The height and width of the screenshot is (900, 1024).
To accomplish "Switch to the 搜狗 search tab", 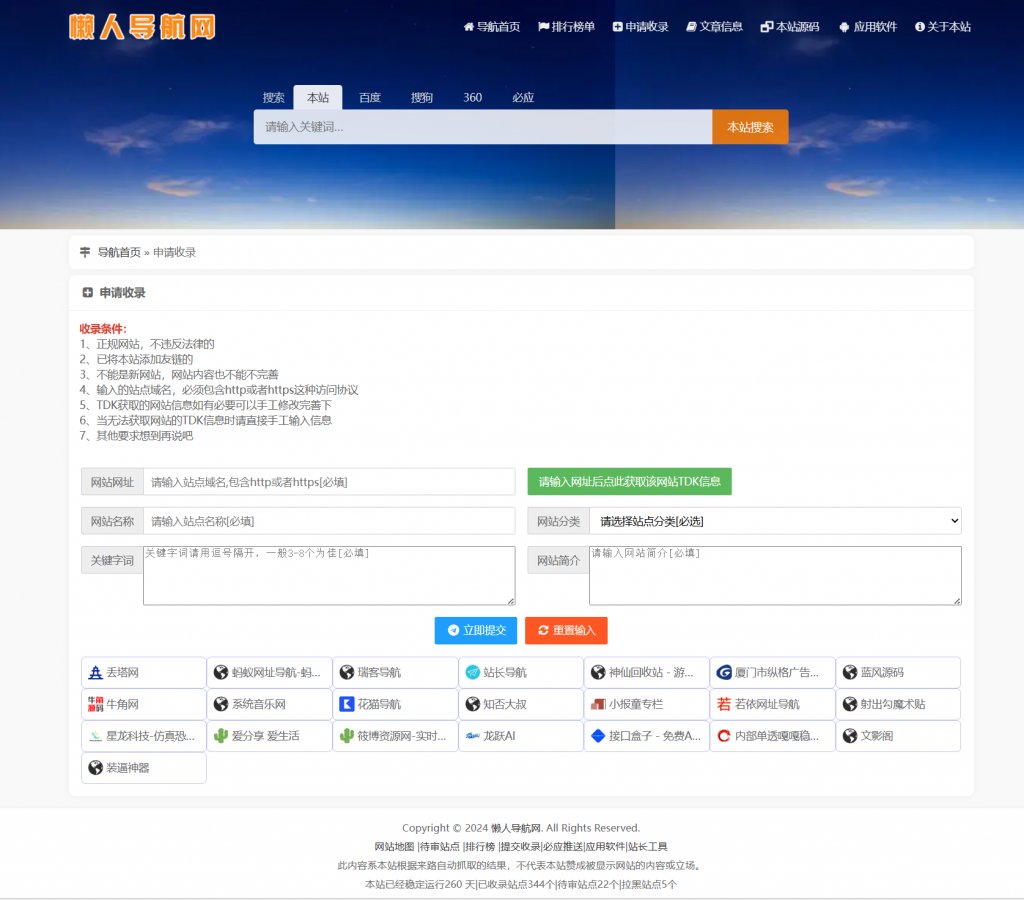I will (x=421, y=97).
